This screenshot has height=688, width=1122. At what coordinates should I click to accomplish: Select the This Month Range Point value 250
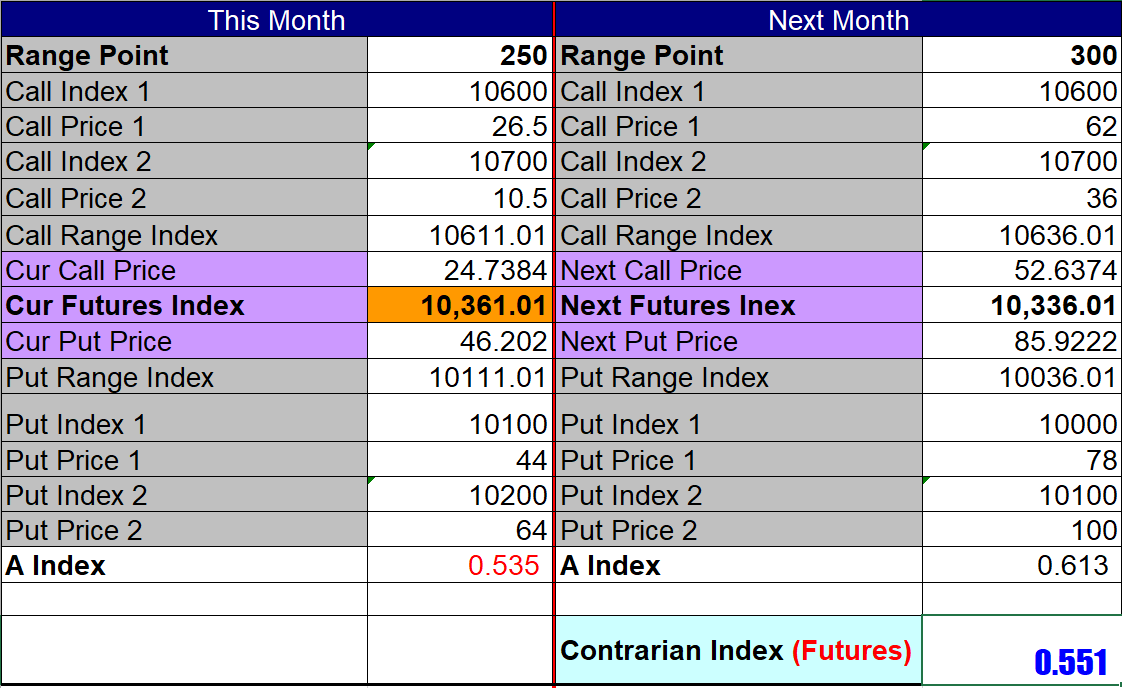pos(460,56)
